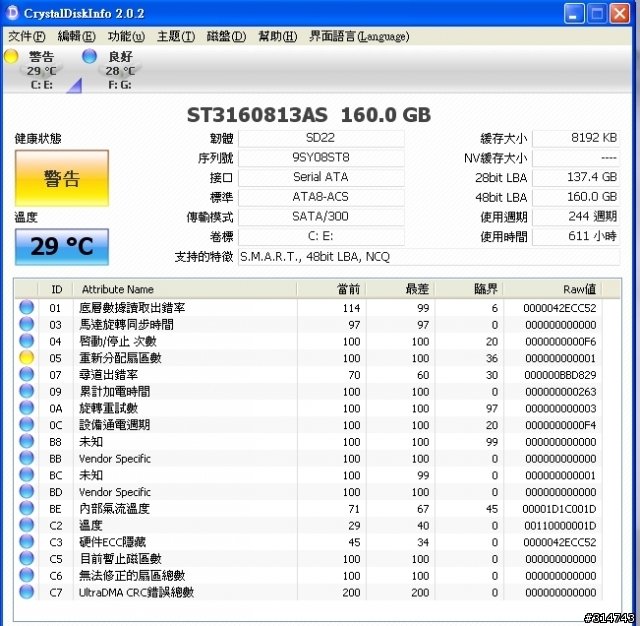The image size is (640, 626).
Task: Click status orb for attribute 0A 旋轉重試數
Action: coord(27,407)
